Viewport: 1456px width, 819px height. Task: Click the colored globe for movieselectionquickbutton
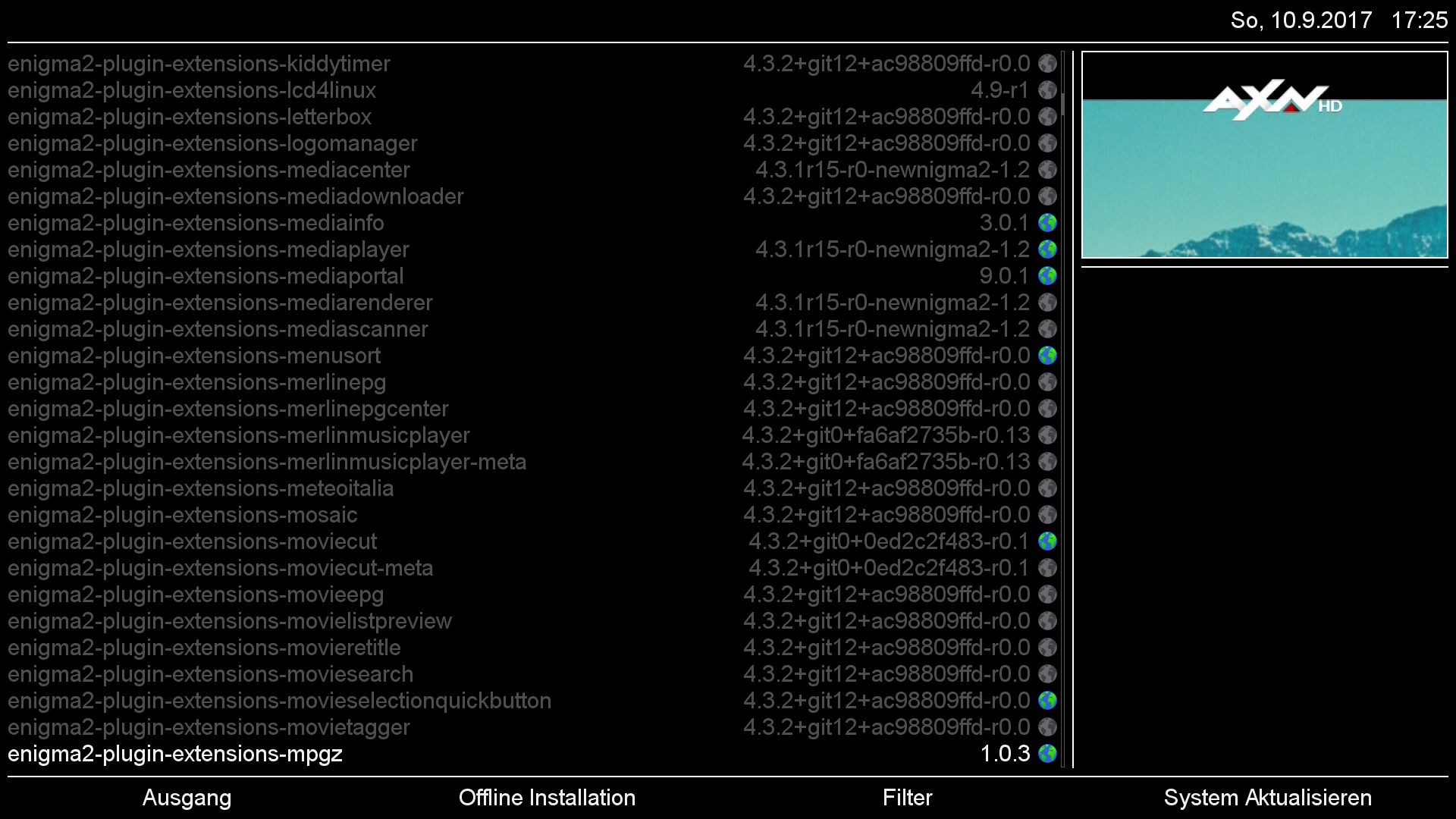pos(1047,701)
